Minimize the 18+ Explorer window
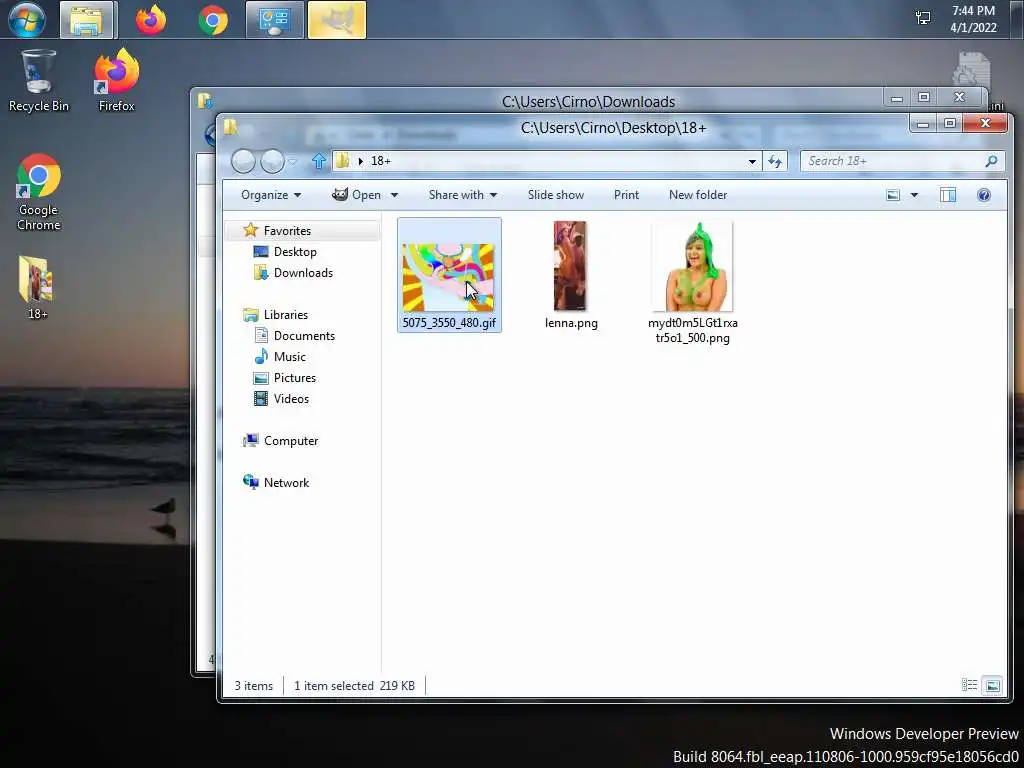This screenshot has width=1024, height=768. pyautogui.click(x=923, y=123)
